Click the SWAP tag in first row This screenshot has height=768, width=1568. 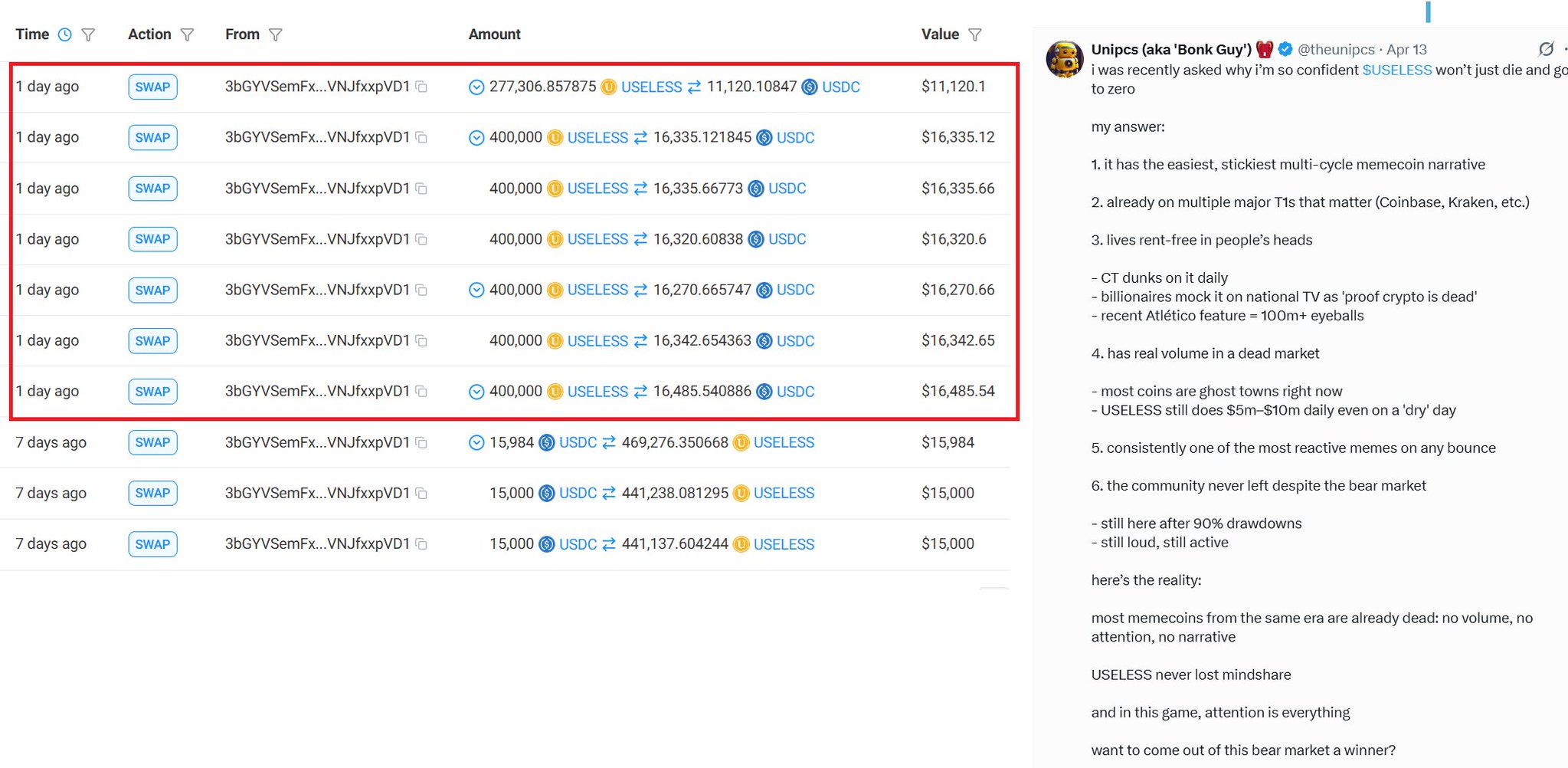(152, 87)
